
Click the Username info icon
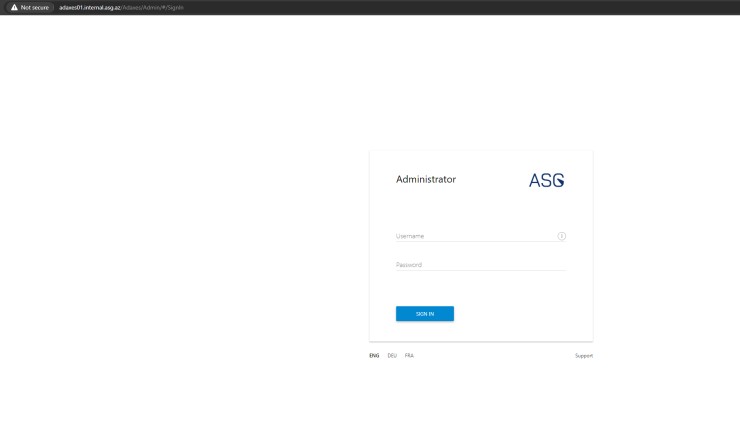coord(561,236)
